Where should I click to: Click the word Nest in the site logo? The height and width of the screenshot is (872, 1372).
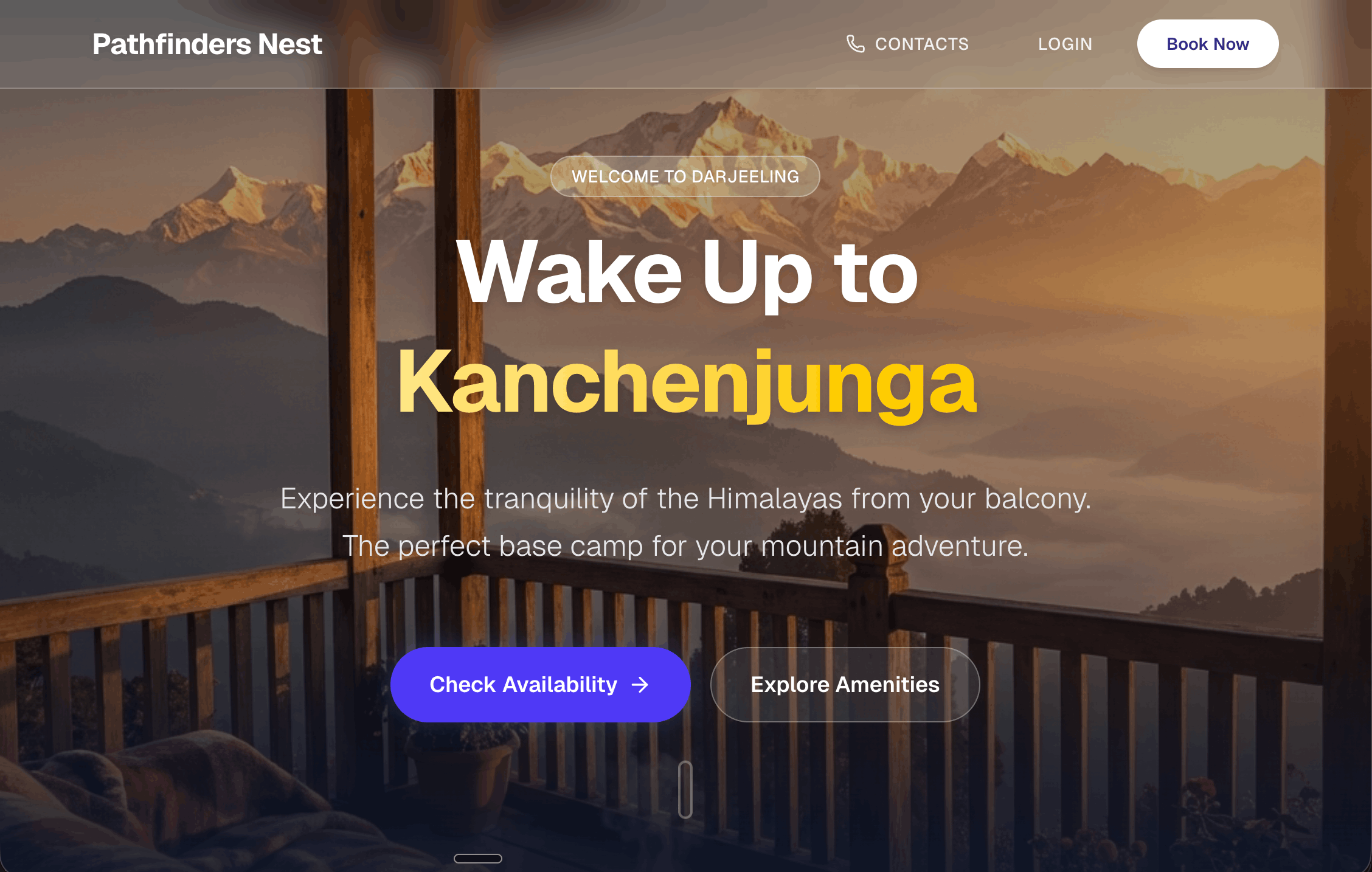point(290,44)
